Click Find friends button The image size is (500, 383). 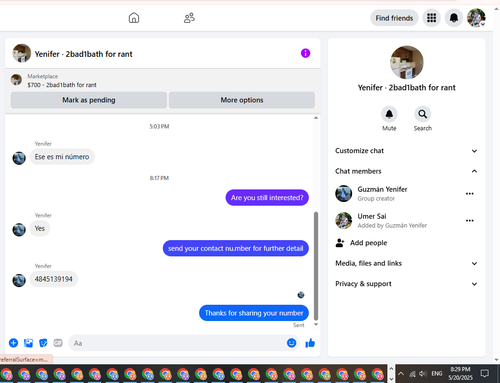pyautogui.click(x=394, y=18)
